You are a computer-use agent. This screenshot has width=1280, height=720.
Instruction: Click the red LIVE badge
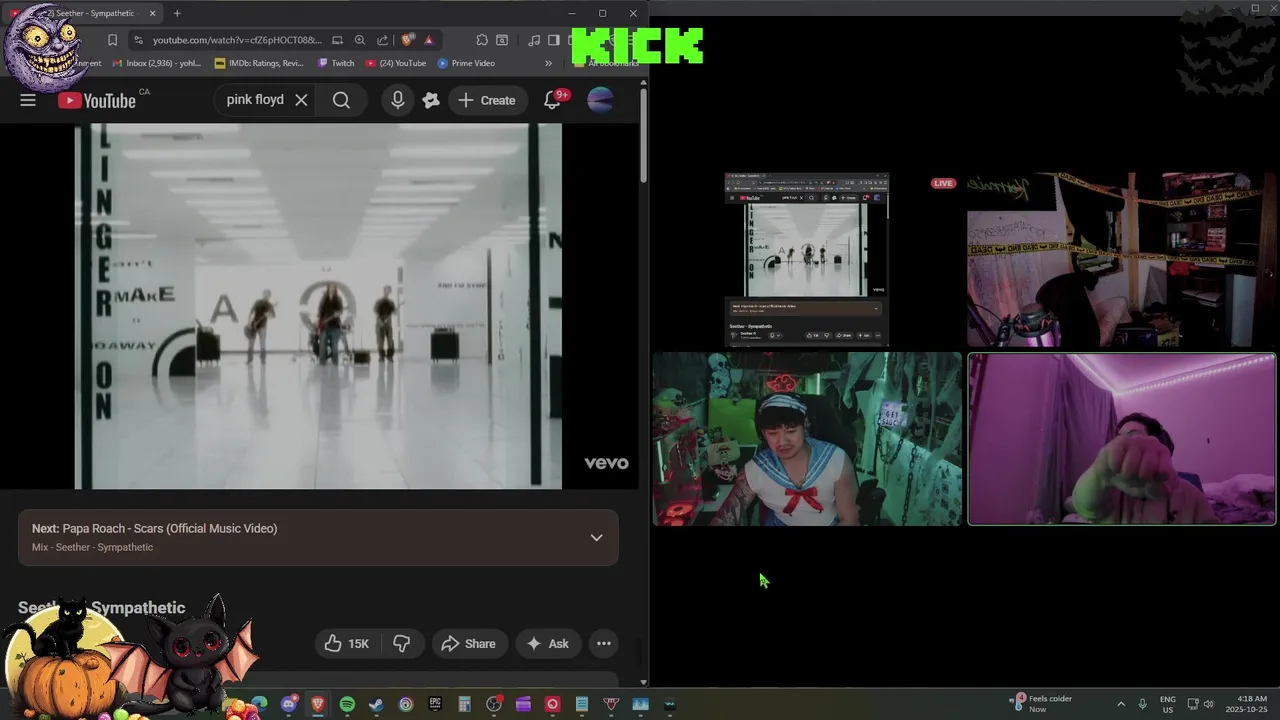[x=943, y=183]
